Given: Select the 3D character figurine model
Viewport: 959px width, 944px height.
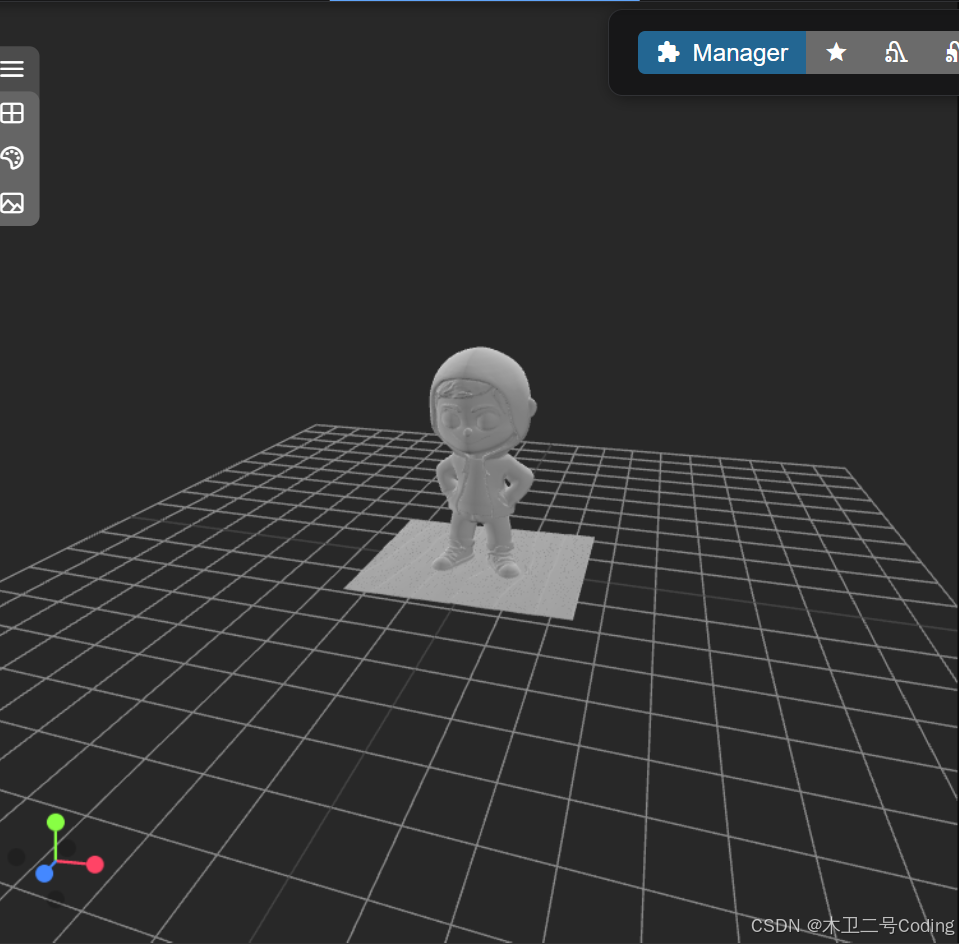Looking at the screenshot, I should pyautogui.click(x=481, y=462).
